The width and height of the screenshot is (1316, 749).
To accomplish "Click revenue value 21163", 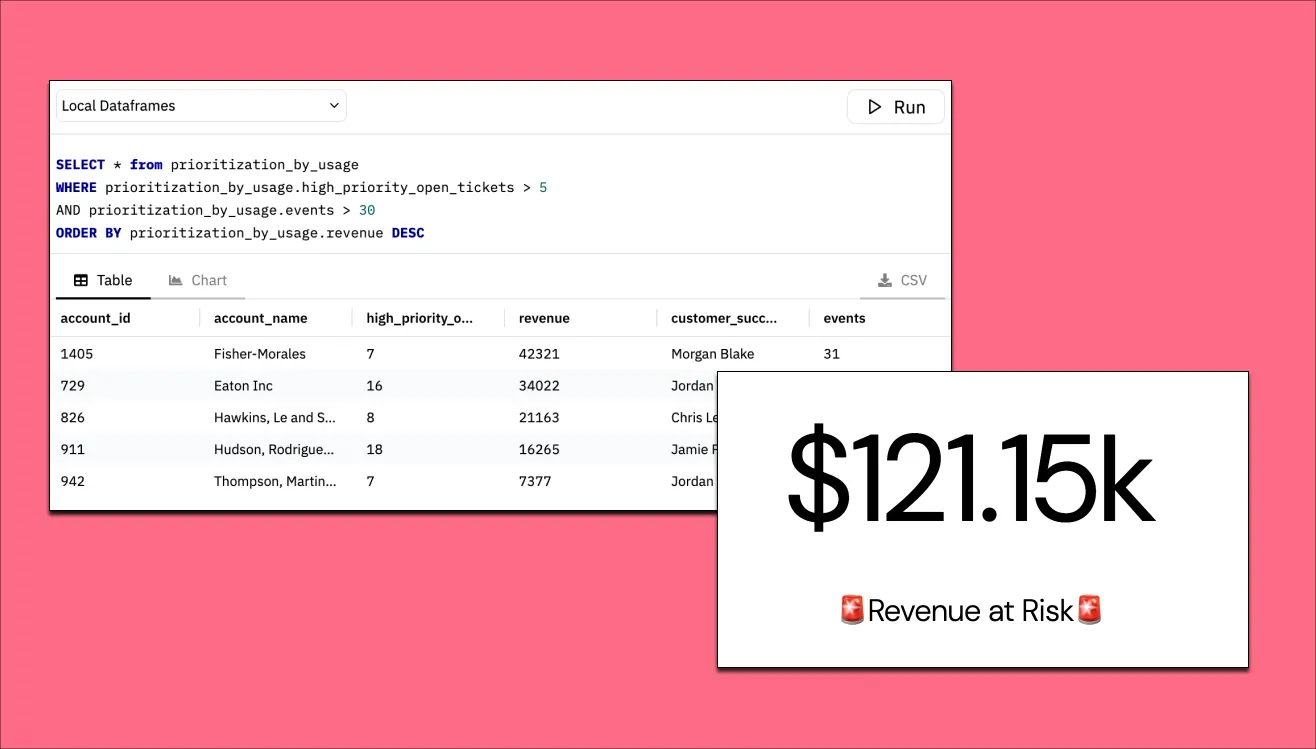I will point(539,418).
